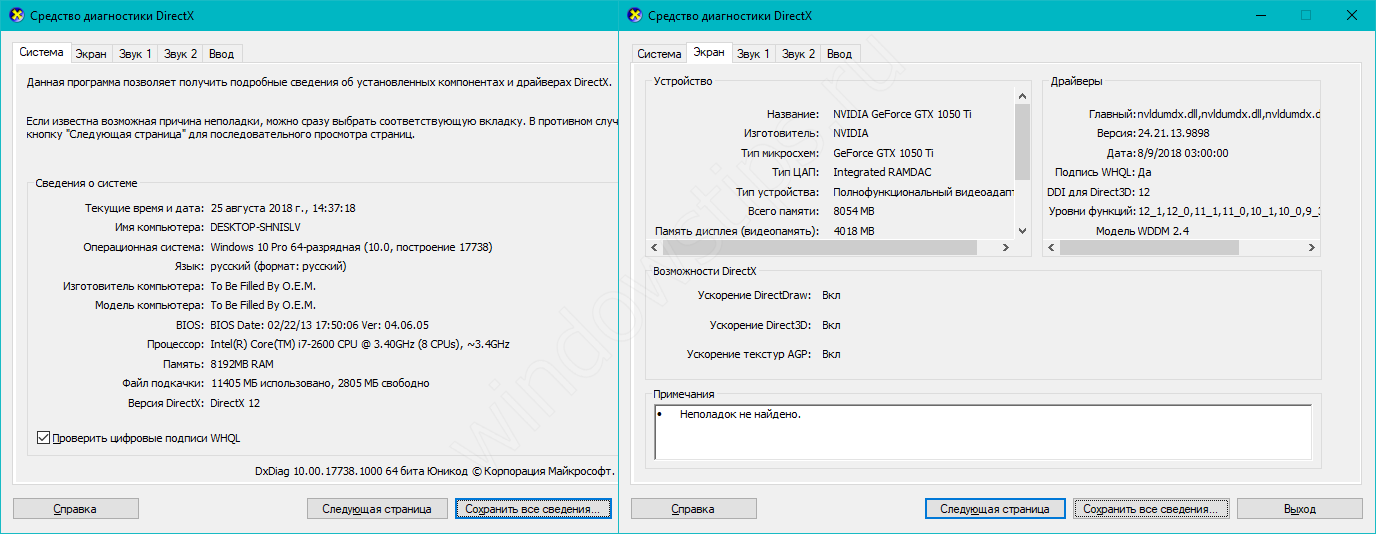Click the right arrow of the Устройство horizontal scrollbar

(1005, 247)
